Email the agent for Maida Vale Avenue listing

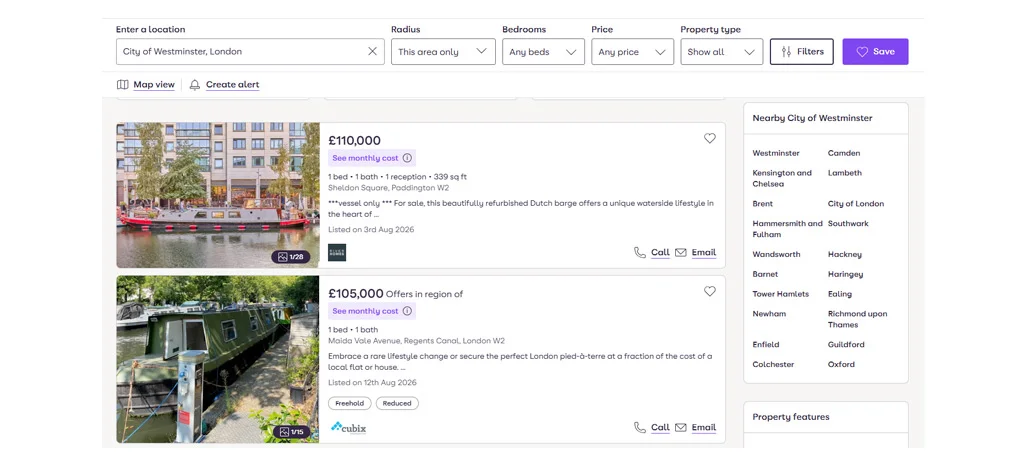click(696, 427)
